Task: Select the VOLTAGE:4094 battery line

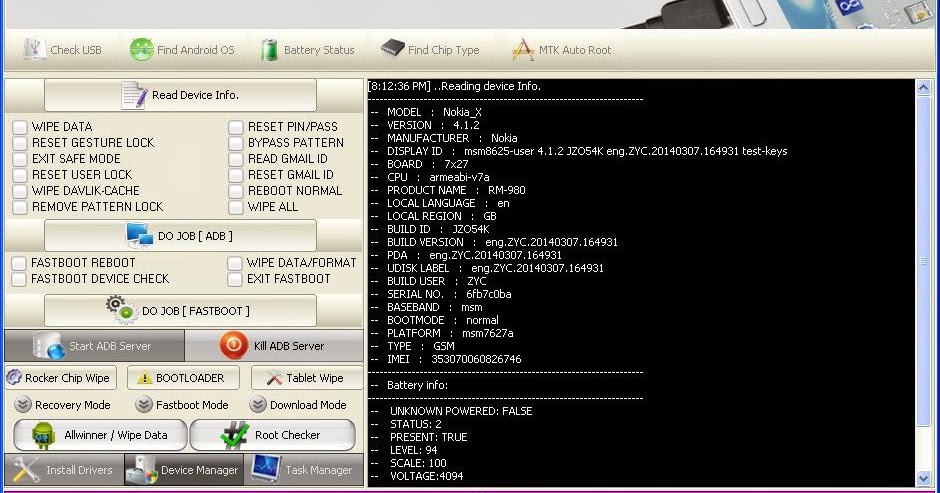Action: 417,476
